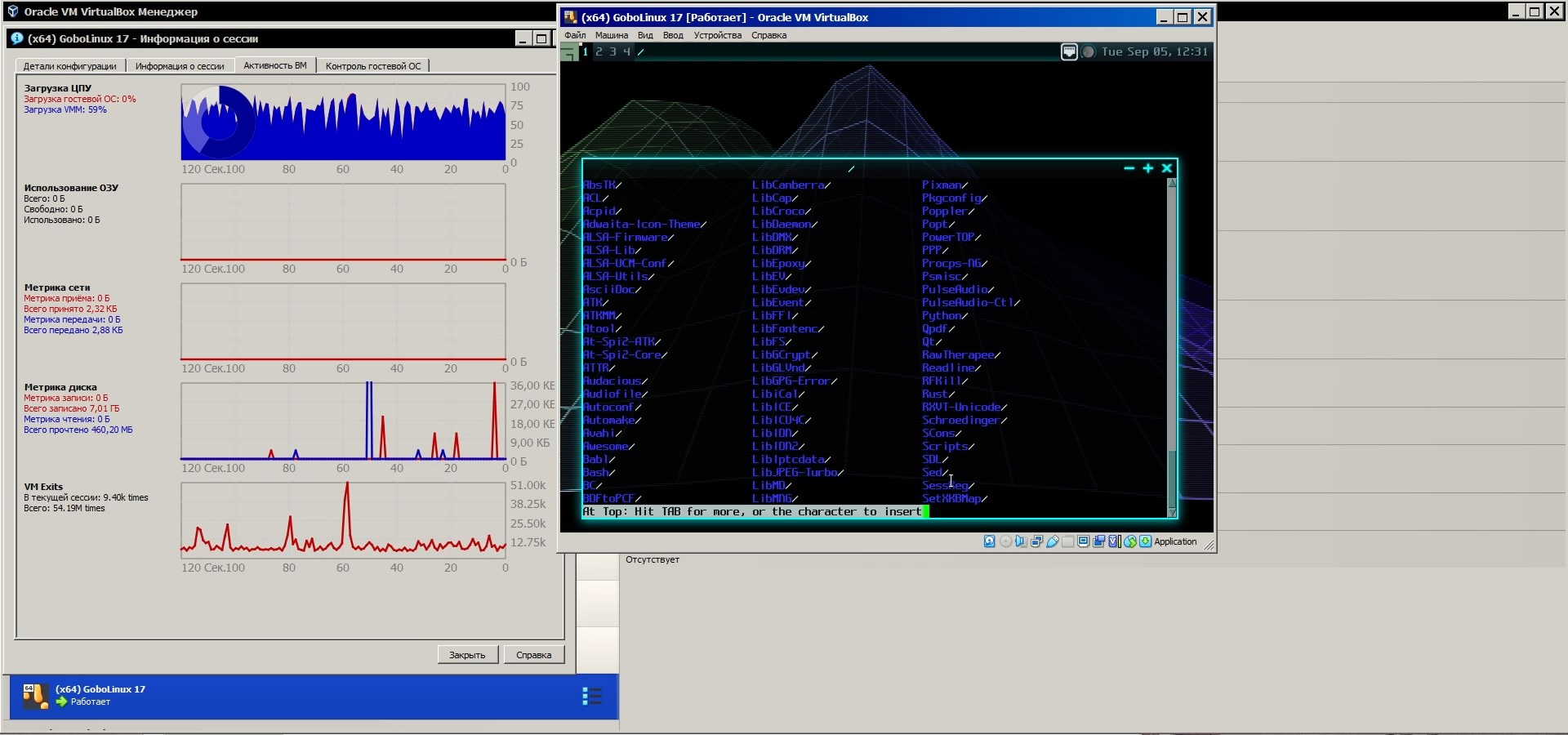
Task: Click the audio status icon in VM status bar
Action: pos(1021,541)
